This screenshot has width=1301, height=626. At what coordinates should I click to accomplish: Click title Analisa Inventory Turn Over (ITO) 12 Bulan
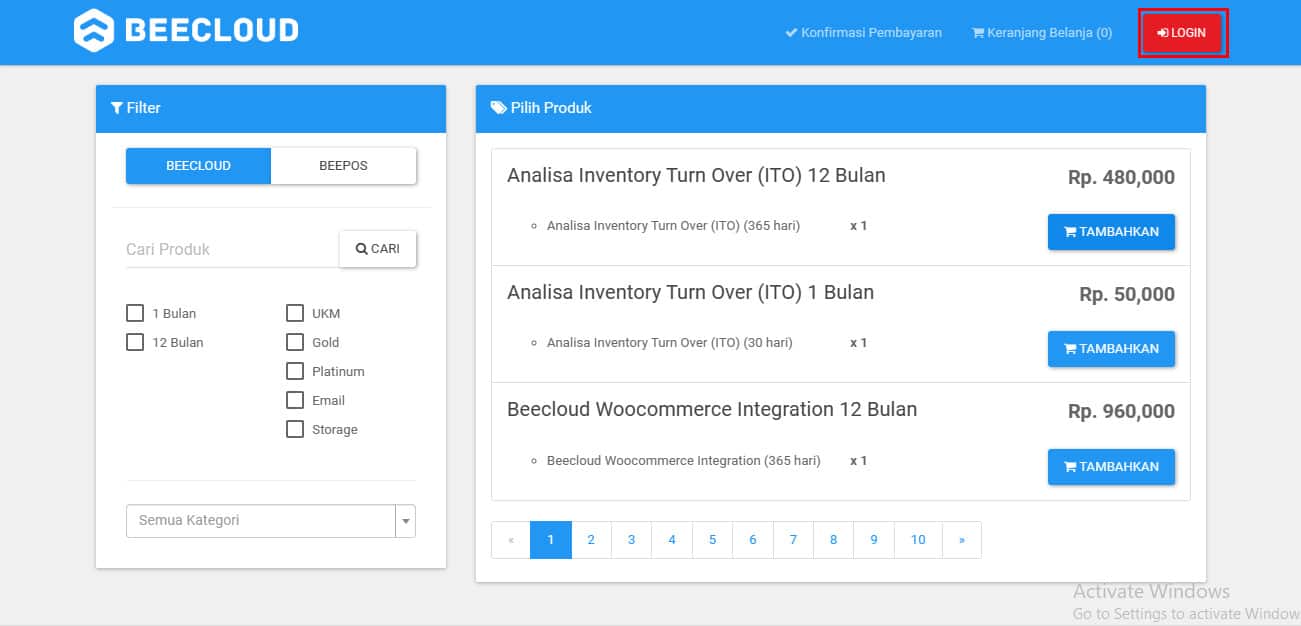tap(696, 176)
